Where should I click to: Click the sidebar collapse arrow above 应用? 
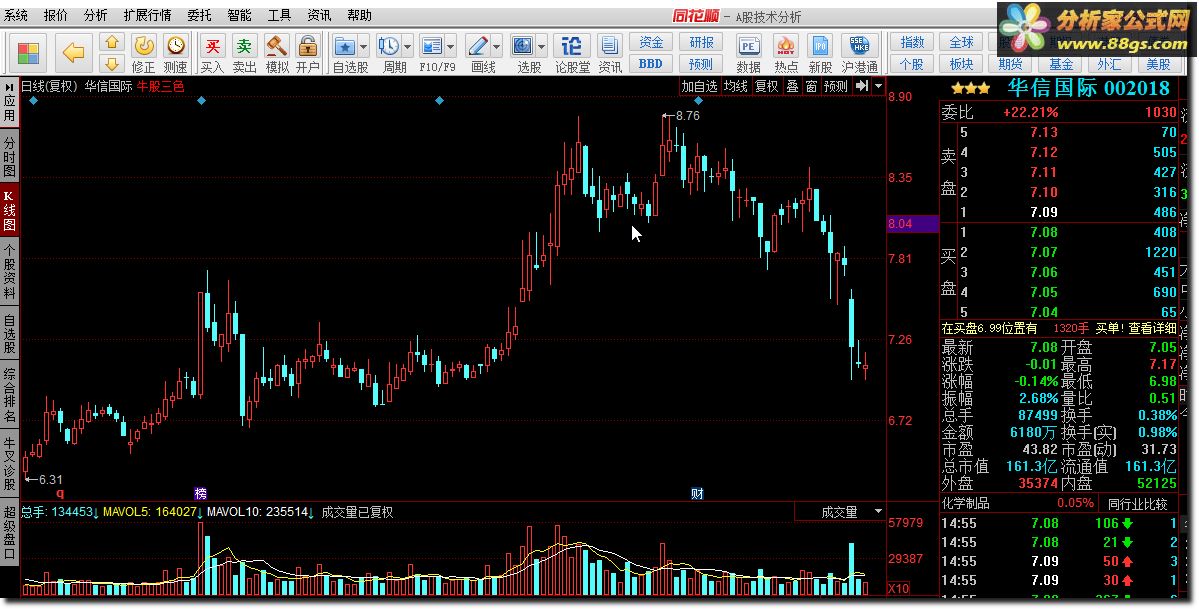pos(9,86)
